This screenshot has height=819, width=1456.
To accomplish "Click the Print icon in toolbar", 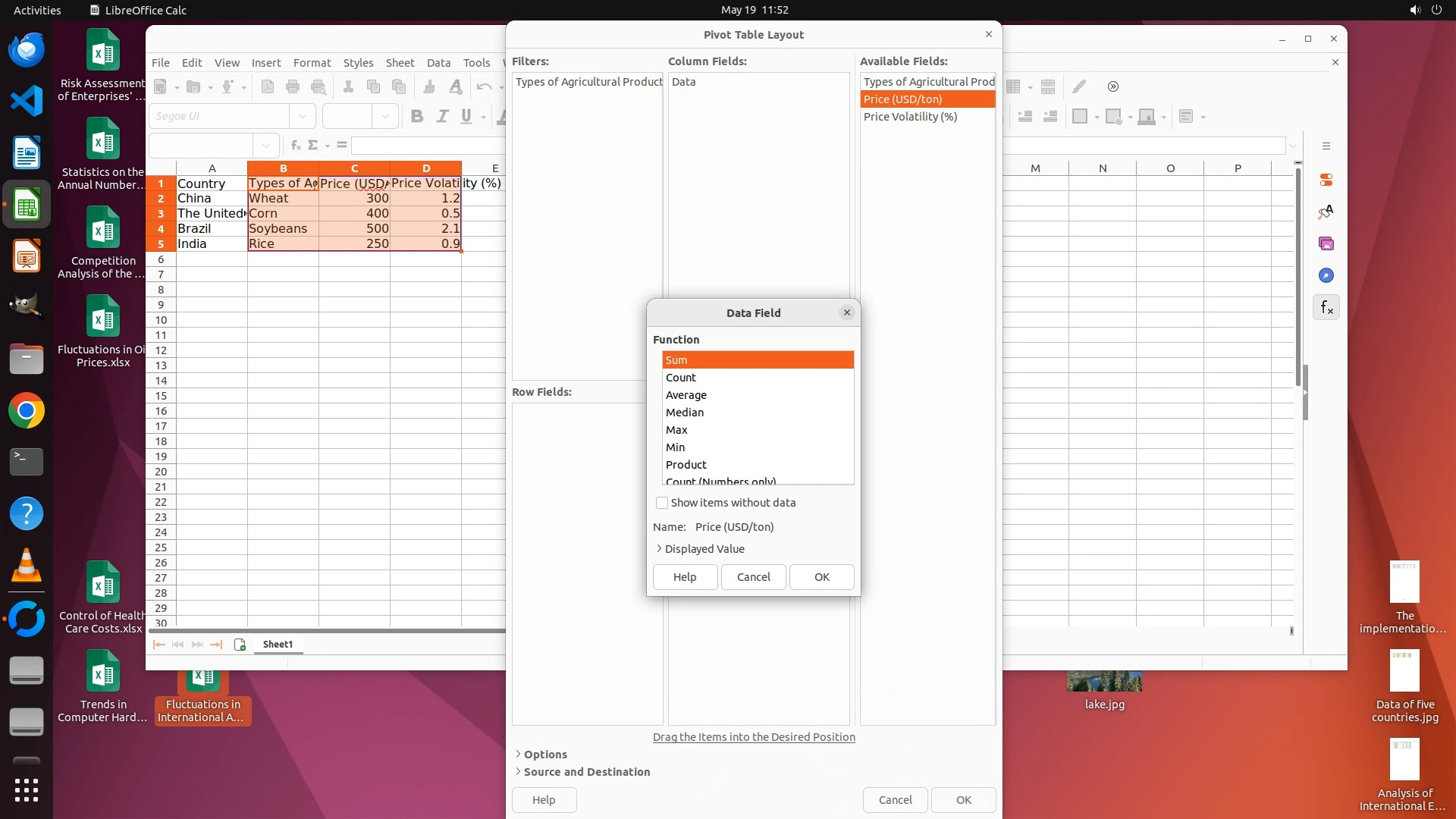I will pos(293,86).
